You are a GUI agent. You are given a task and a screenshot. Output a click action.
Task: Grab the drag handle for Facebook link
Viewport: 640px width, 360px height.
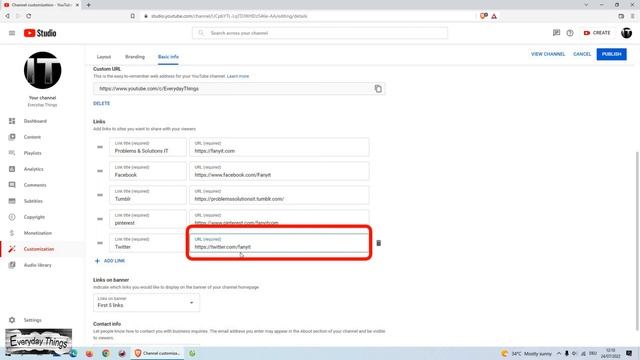click(100, 171)
